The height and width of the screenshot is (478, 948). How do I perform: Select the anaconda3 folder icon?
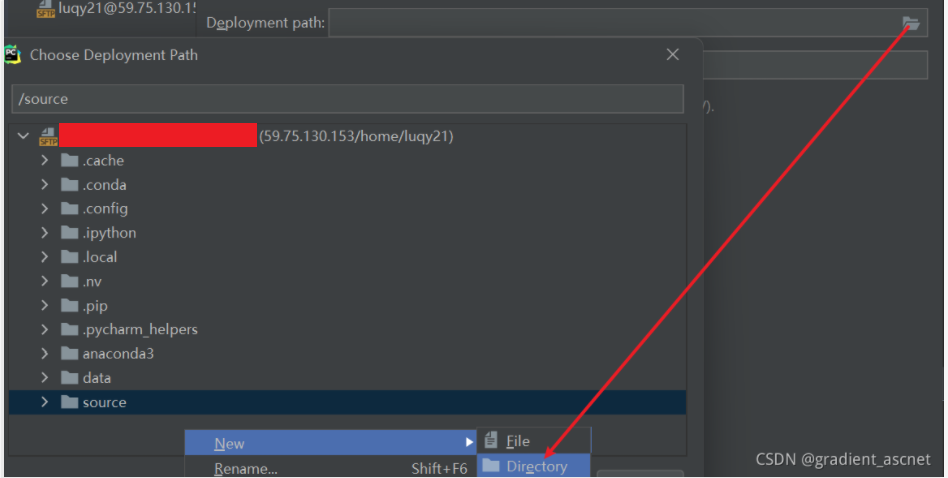click(70, 354)
